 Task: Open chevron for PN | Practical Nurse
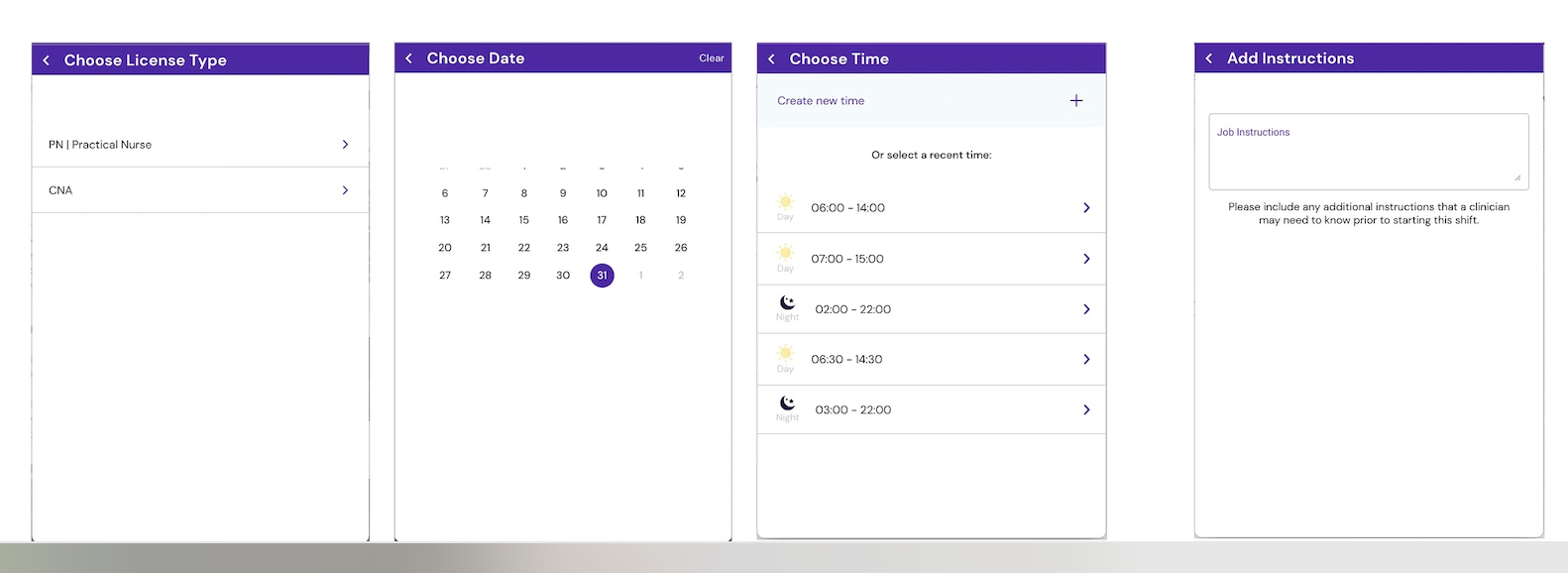coord(345,145)
